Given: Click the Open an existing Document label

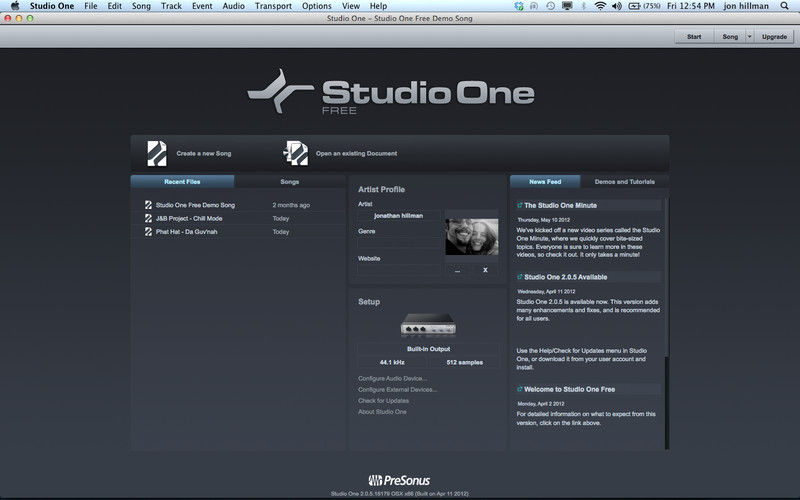Looking at the screenshot, I should click(356, 153).
